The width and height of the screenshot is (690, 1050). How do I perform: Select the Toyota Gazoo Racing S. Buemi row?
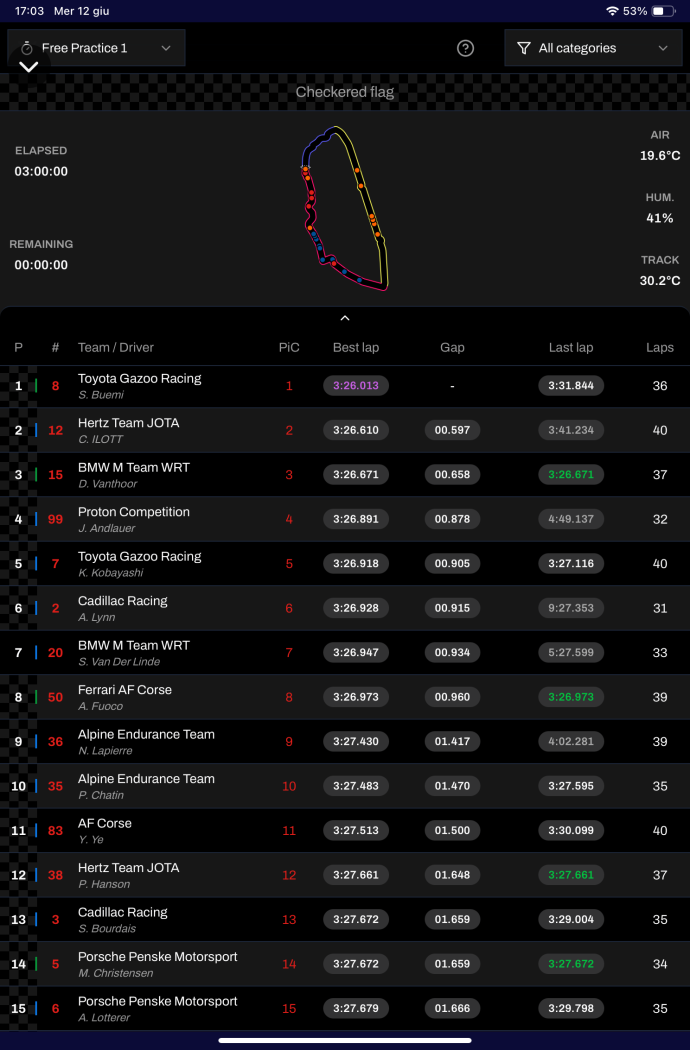(x=345, y=386)
